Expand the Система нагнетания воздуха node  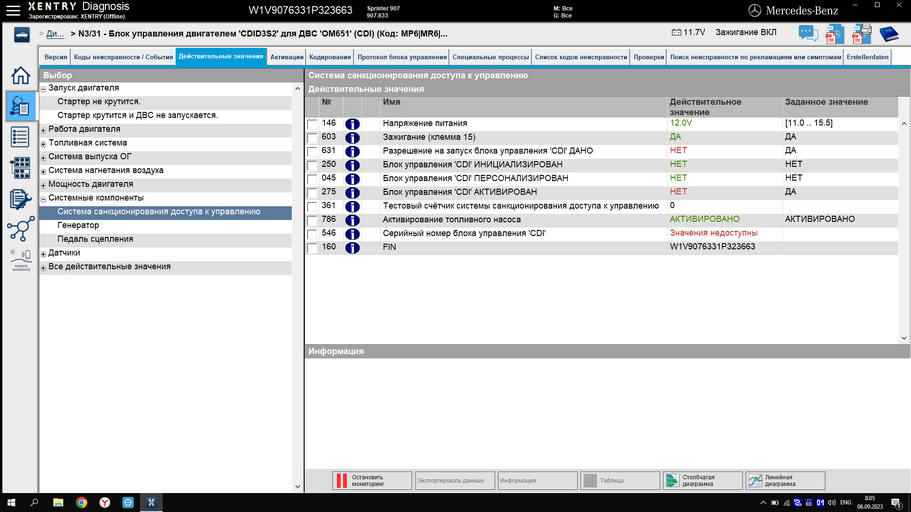click(44, 171)
